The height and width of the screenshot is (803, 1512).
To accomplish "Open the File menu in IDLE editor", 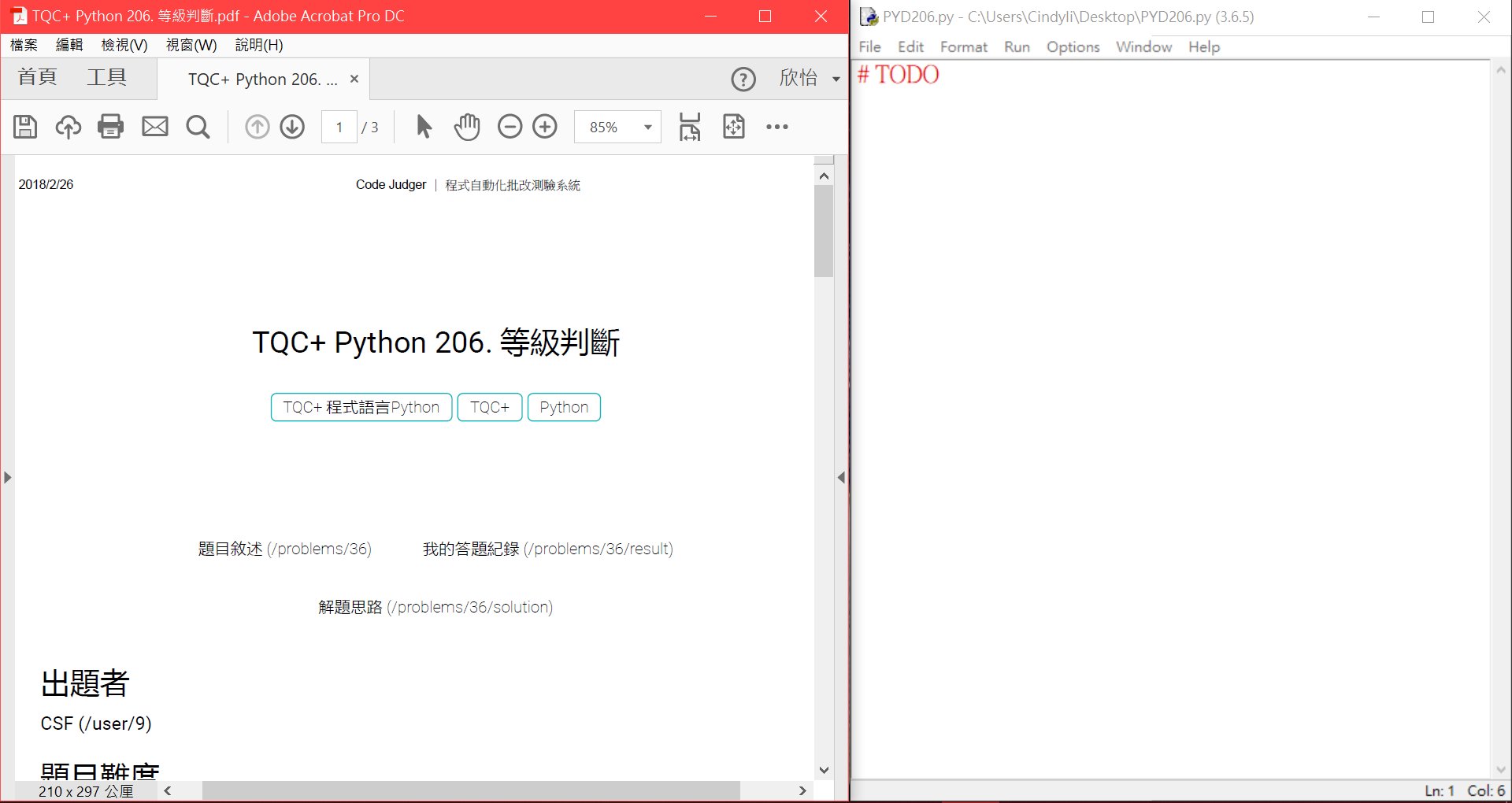I will (x=869, y=46).
